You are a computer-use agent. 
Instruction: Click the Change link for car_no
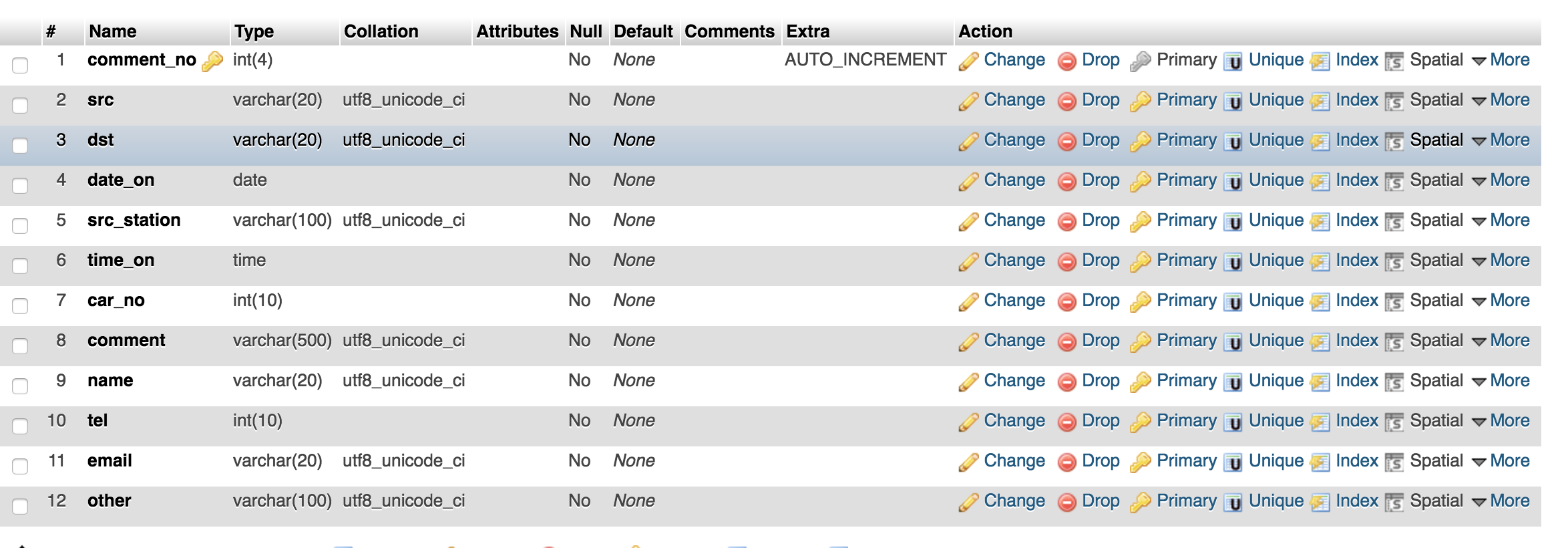tap(1014, 301)
